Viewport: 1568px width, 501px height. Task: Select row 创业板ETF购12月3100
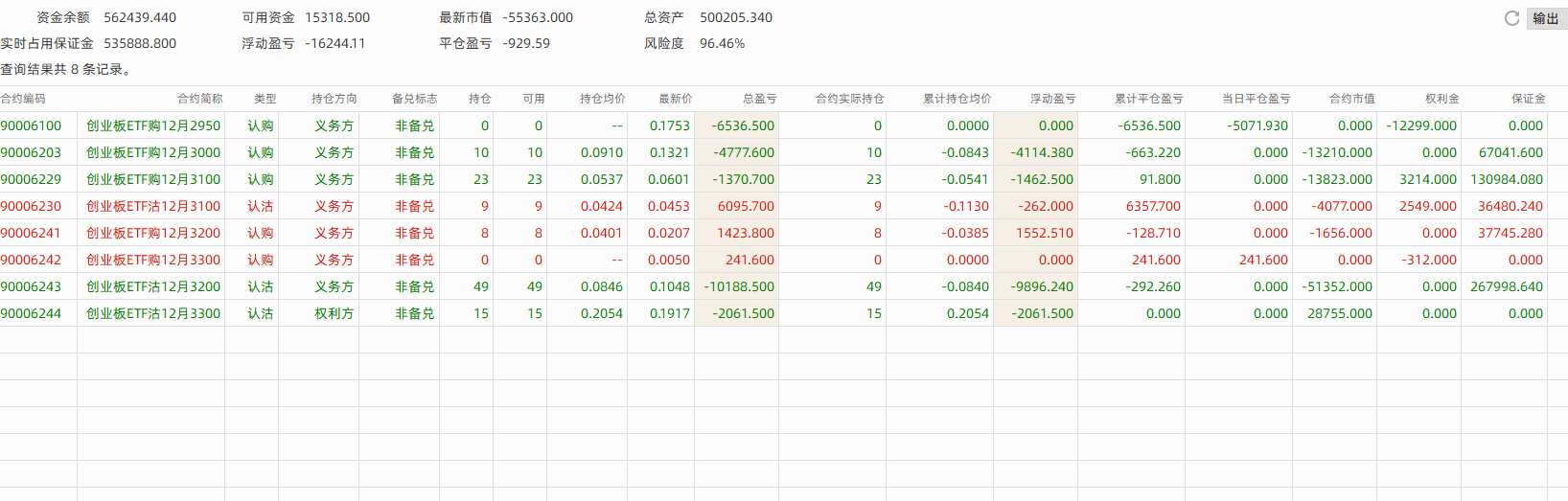coord(153,179)
